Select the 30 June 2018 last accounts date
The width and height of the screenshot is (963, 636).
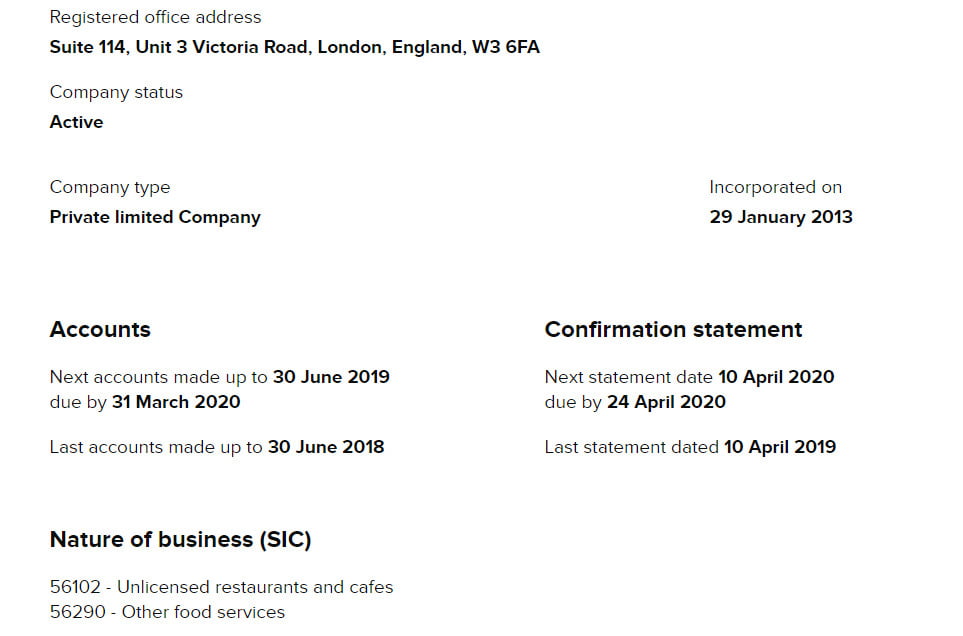pyautogui.click(x=326, y=447)
